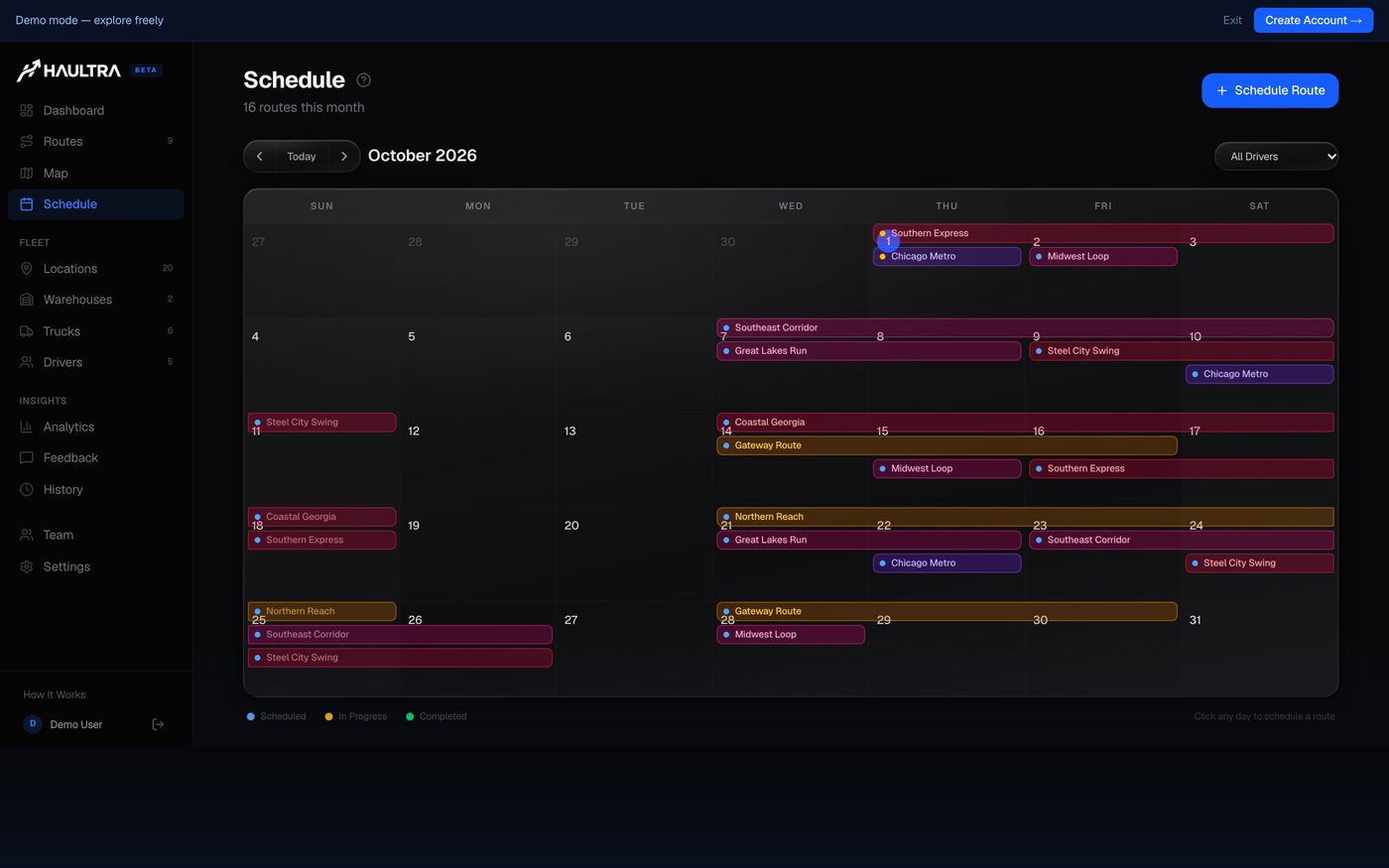
Task: Select the Schedule menu item
Action: [95, 204]
